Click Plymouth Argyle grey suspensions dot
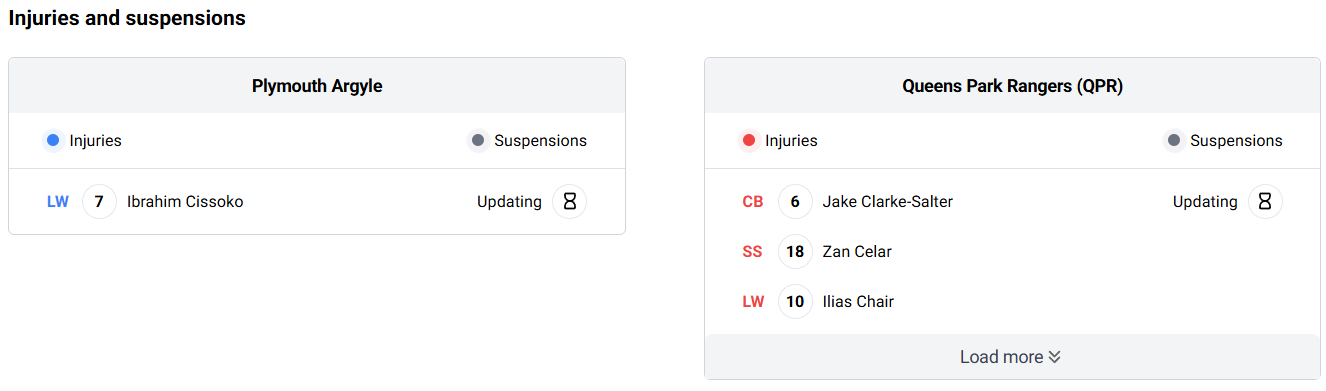1326x391 pixels. point(478,141)
